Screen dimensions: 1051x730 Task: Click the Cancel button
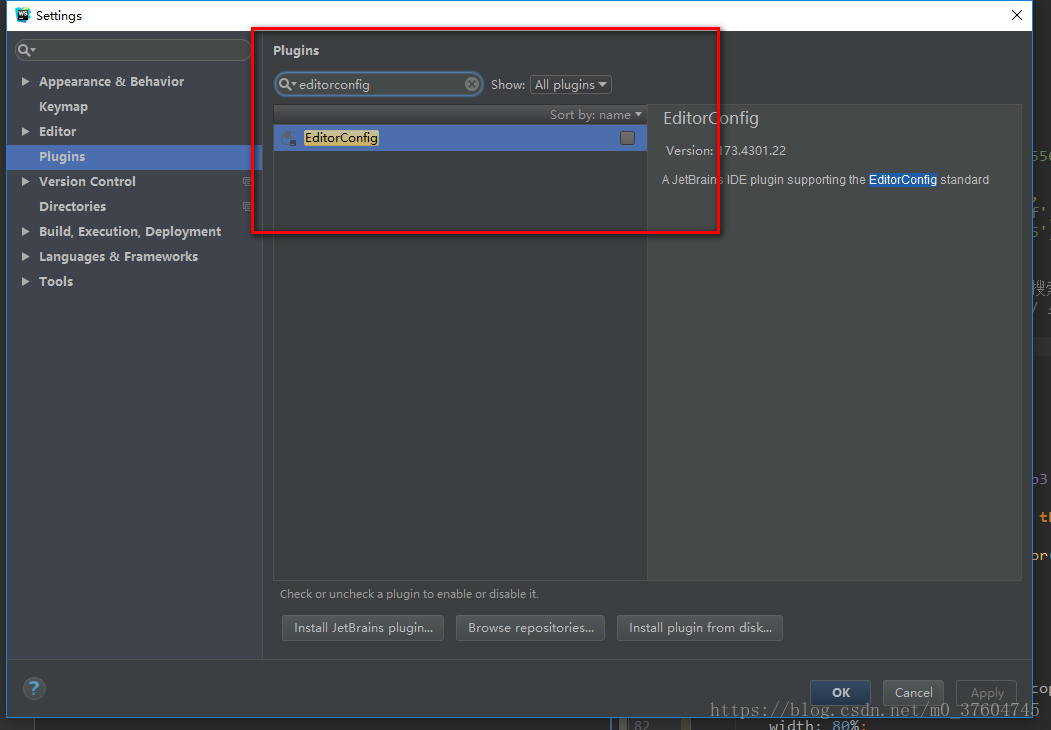[913, 692]
